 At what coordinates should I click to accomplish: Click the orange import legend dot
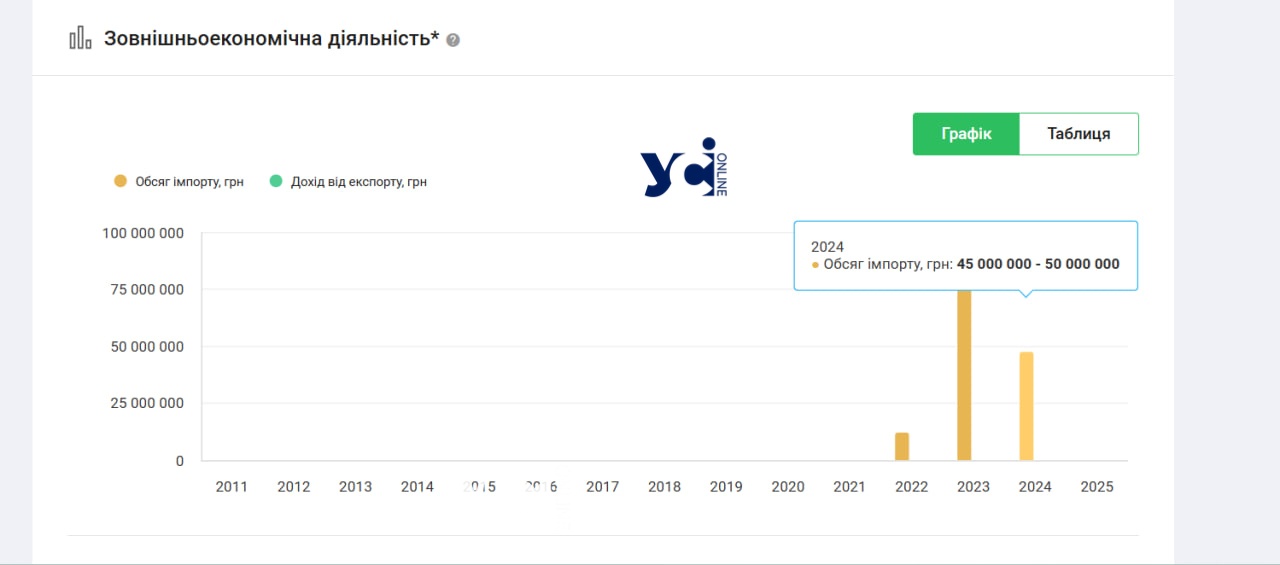(x=120, y=181)
